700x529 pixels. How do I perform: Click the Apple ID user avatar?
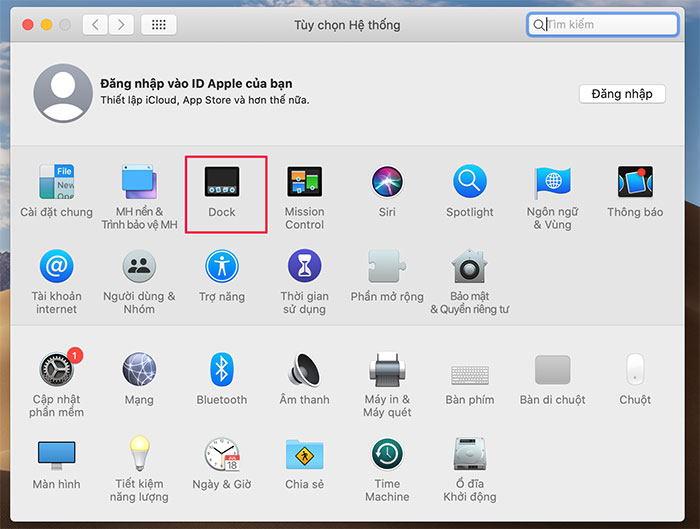point(63,93)
